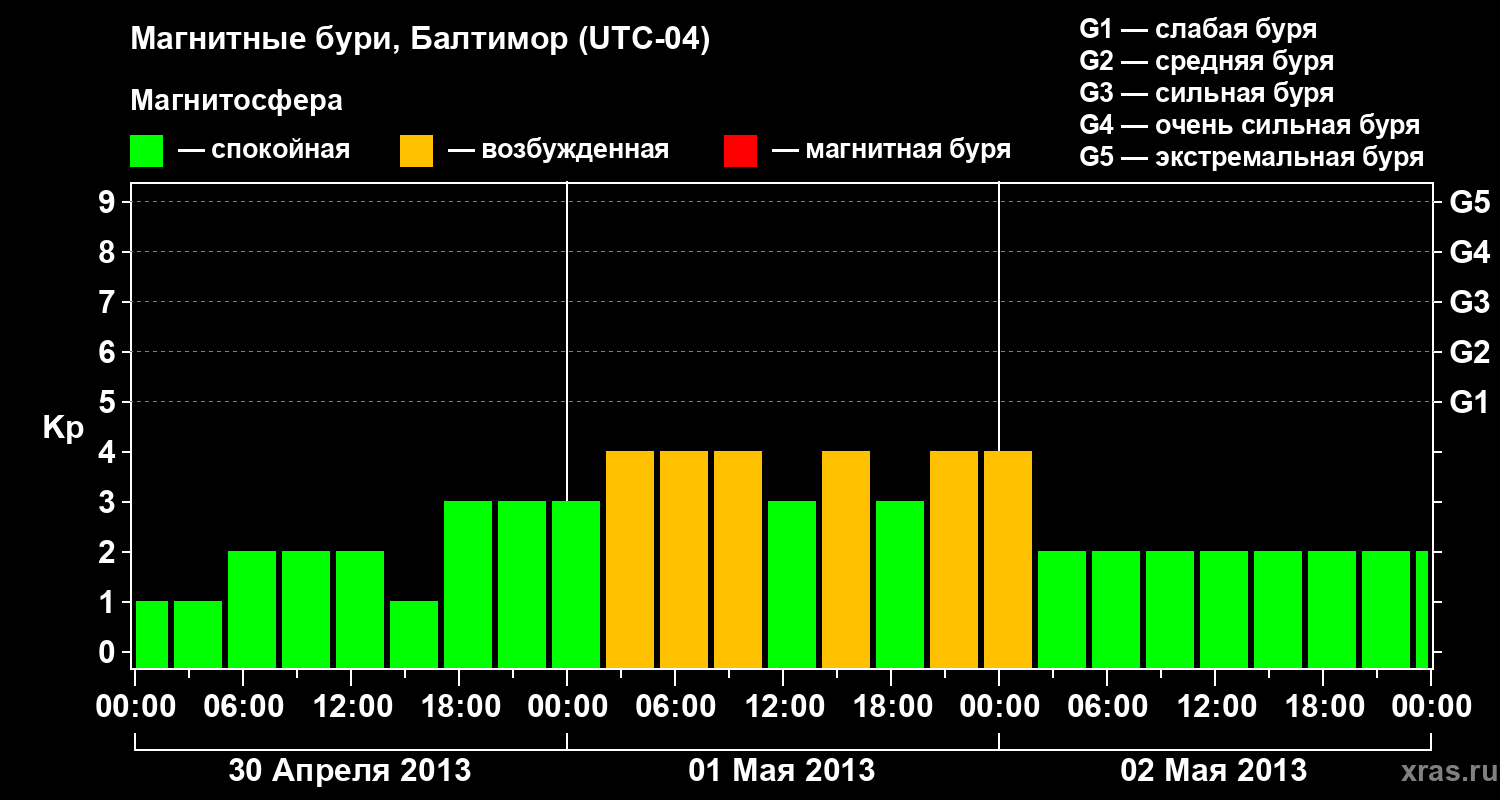Click the last '00:00' label at the chart end
The width and height of the screenshot is (1500, 800).
[x=1431, y=707]
